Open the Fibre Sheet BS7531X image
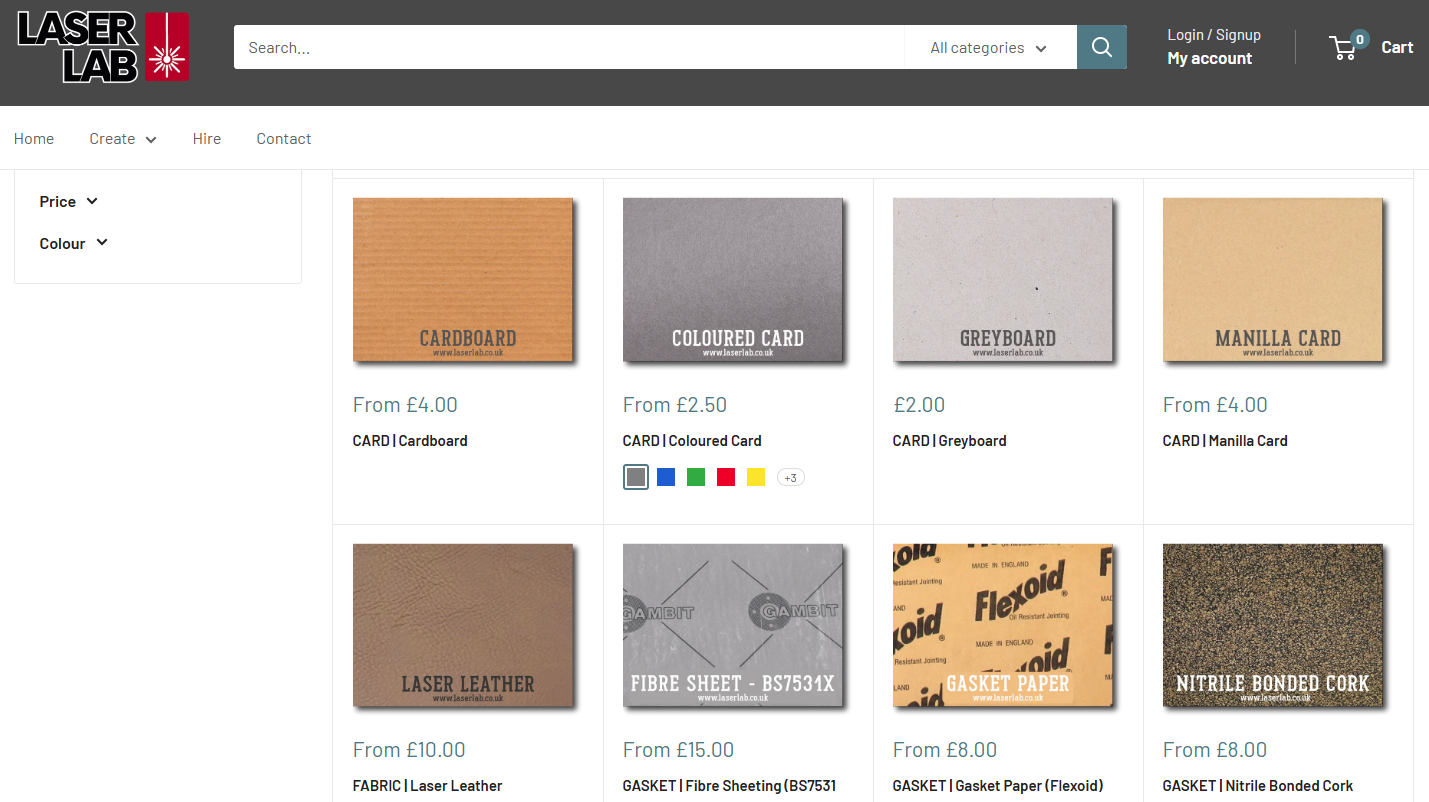The height and width of the screenshot is (802, 1429). pyautogui.click(x=733, y=625)
